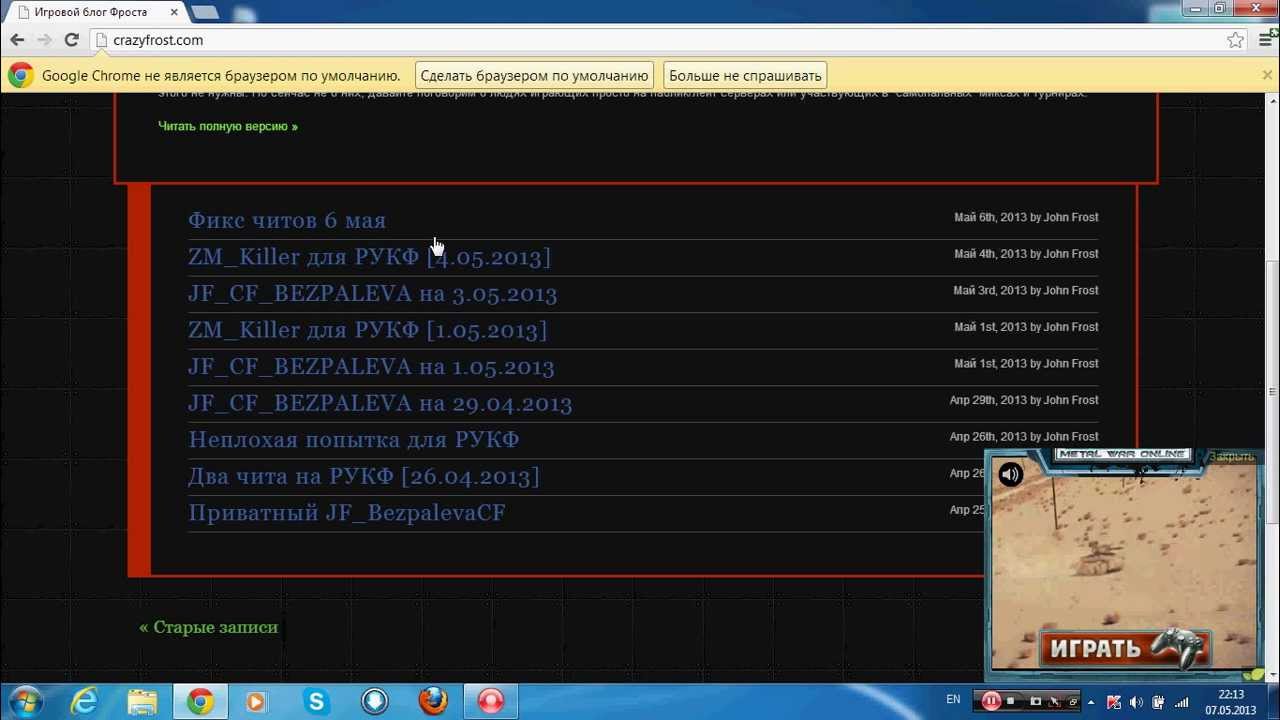Image resolution: width=1280 pixels, height=720 pixels.
Task: Open 'JF_CF_BEZPALEVA на 3.05.2013' post
Action: 372,293
